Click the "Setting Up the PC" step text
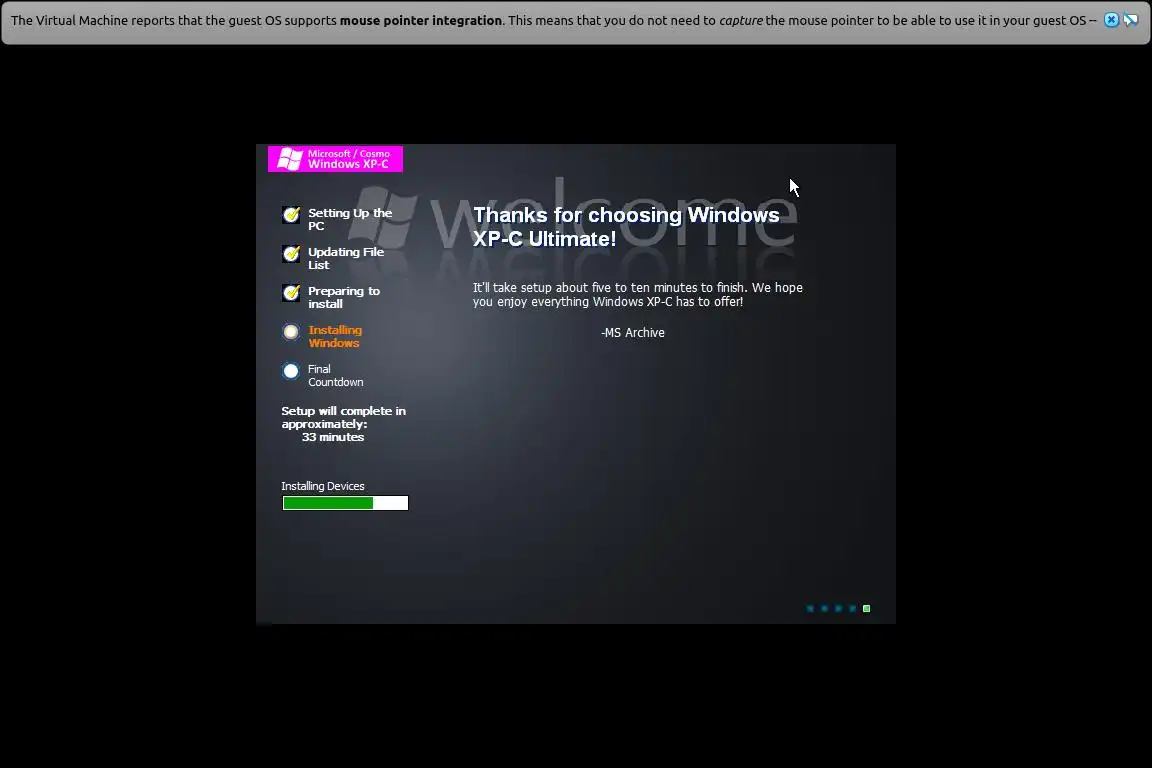 point(350,219)
